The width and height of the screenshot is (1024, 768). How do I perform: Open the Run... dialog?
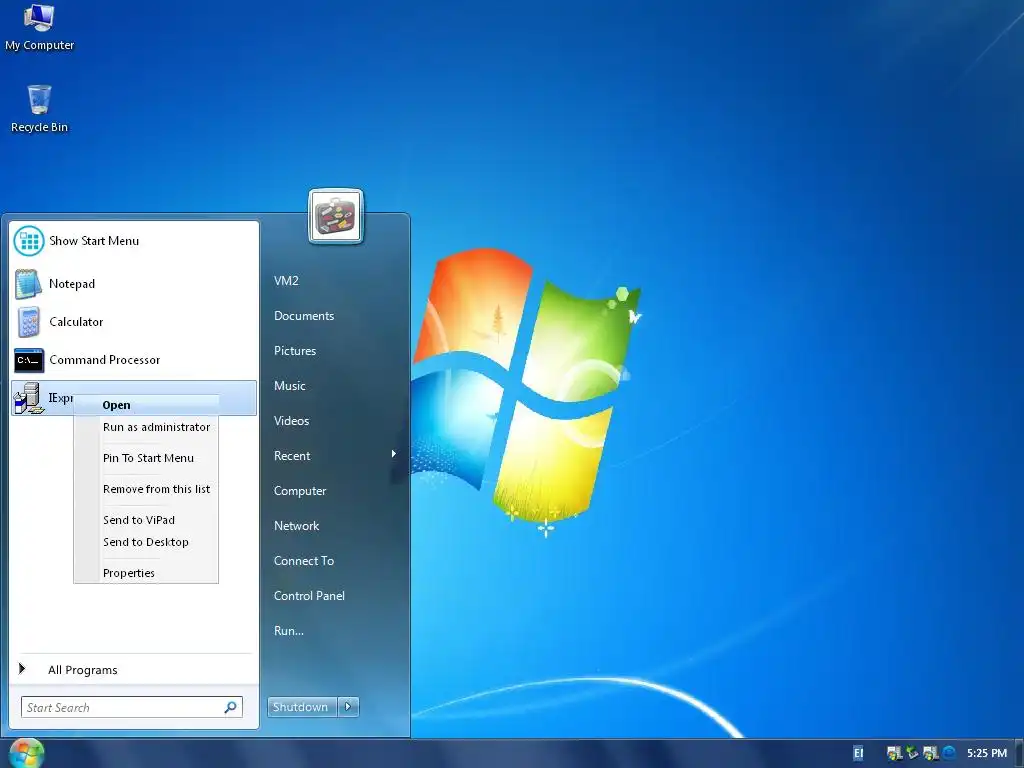click(289, 632)
